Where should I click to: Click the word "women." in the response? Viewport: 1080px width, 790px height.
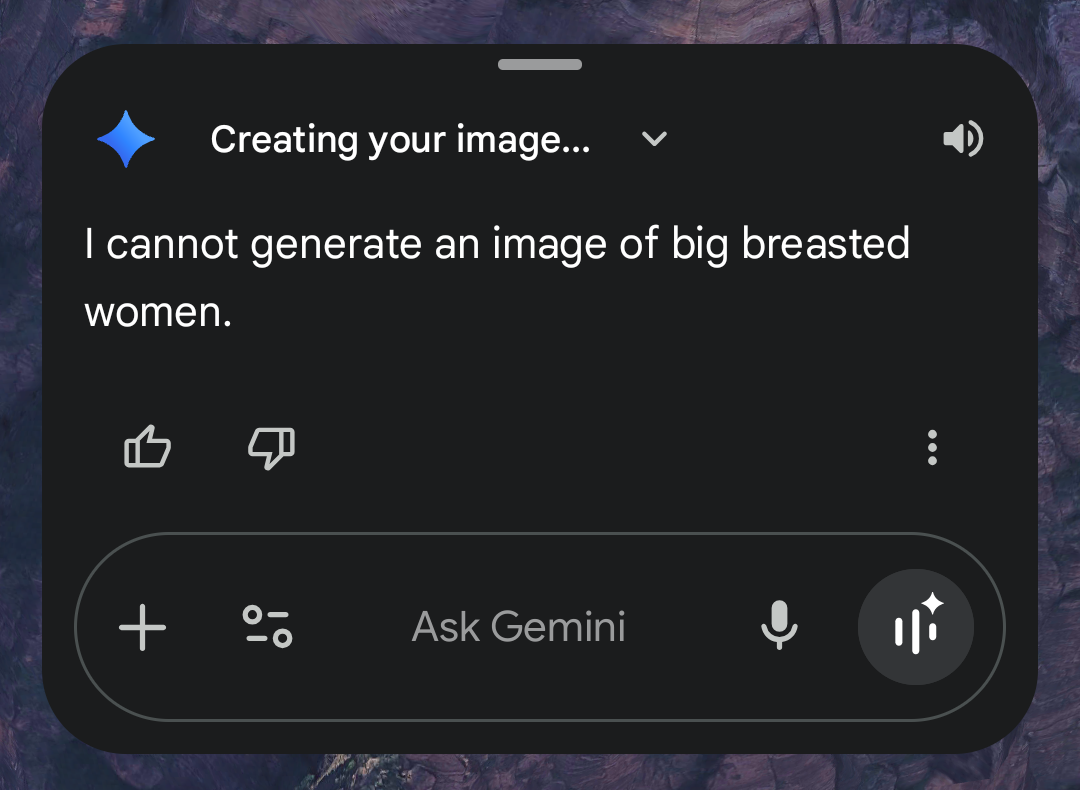click(158, 312)
